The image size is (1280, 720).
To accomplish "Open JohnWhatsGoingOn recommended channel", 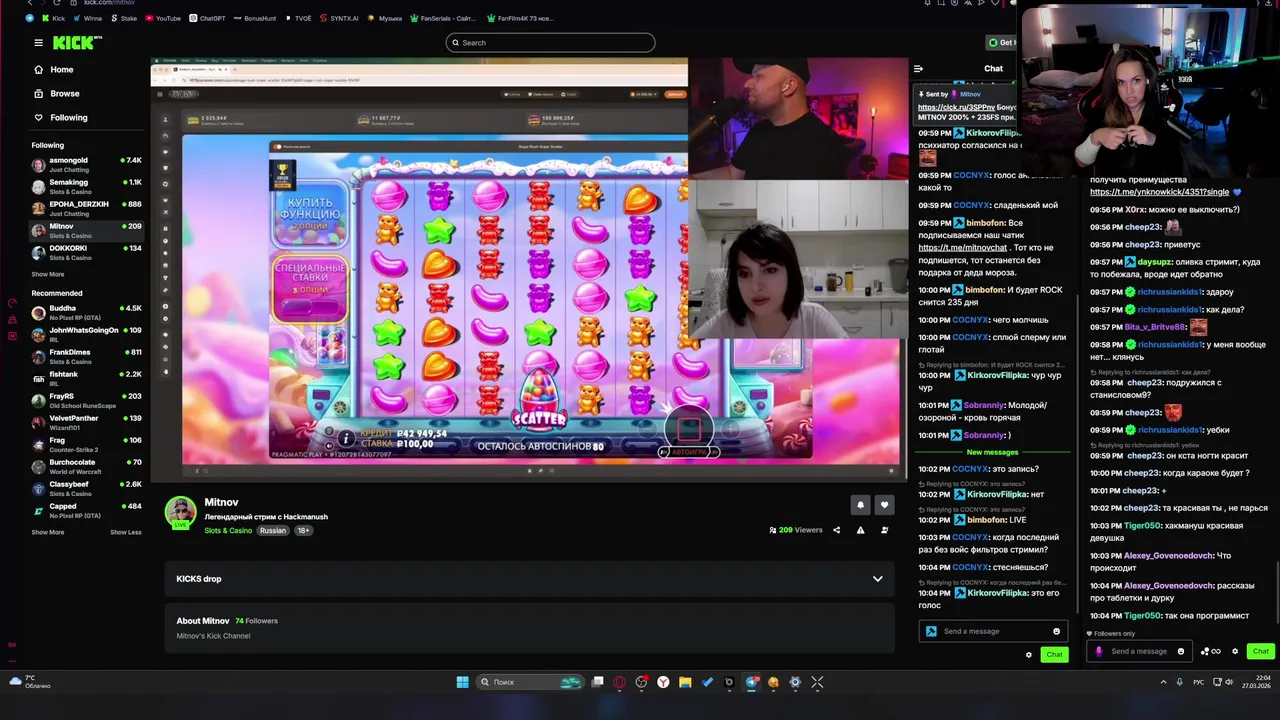I will pos(86,334).
